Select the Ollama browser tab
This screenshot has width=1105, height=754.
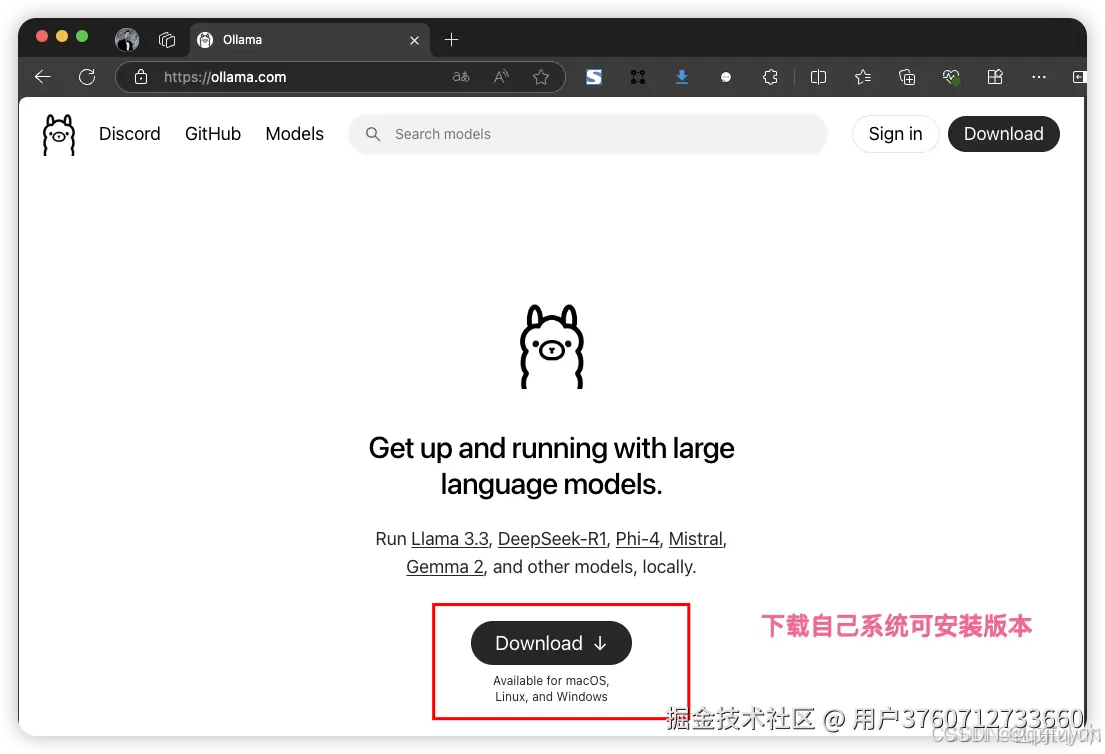pyautogui.click(x=309, y=39)
